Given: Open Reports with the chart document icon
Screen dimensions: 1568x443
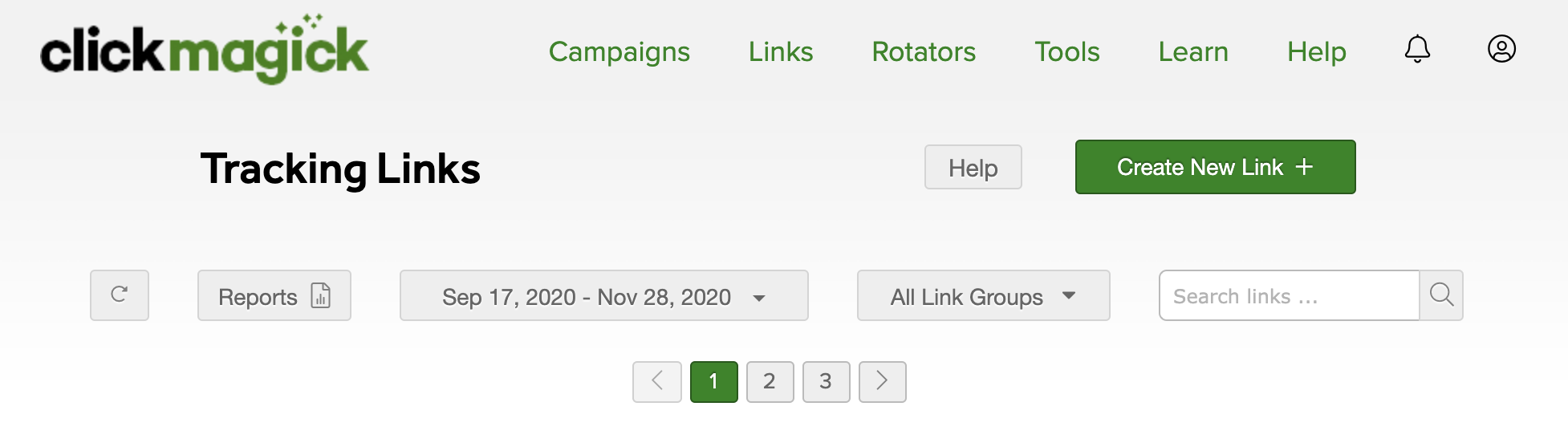Looking at the screenshot, I should click(274, 296).
